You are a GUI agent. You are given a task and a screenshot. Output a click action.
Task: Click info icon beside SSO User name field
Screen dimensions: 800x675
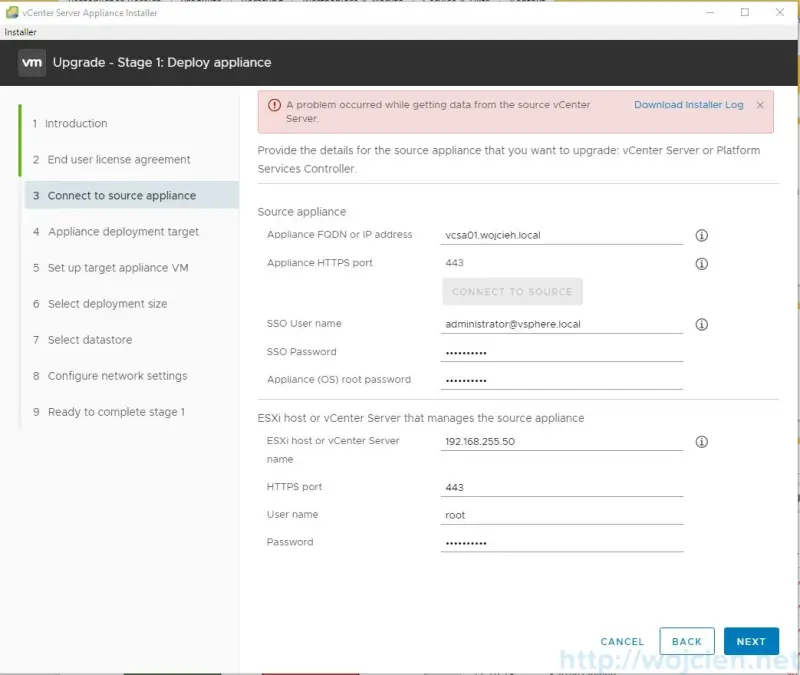click(701, 324)
